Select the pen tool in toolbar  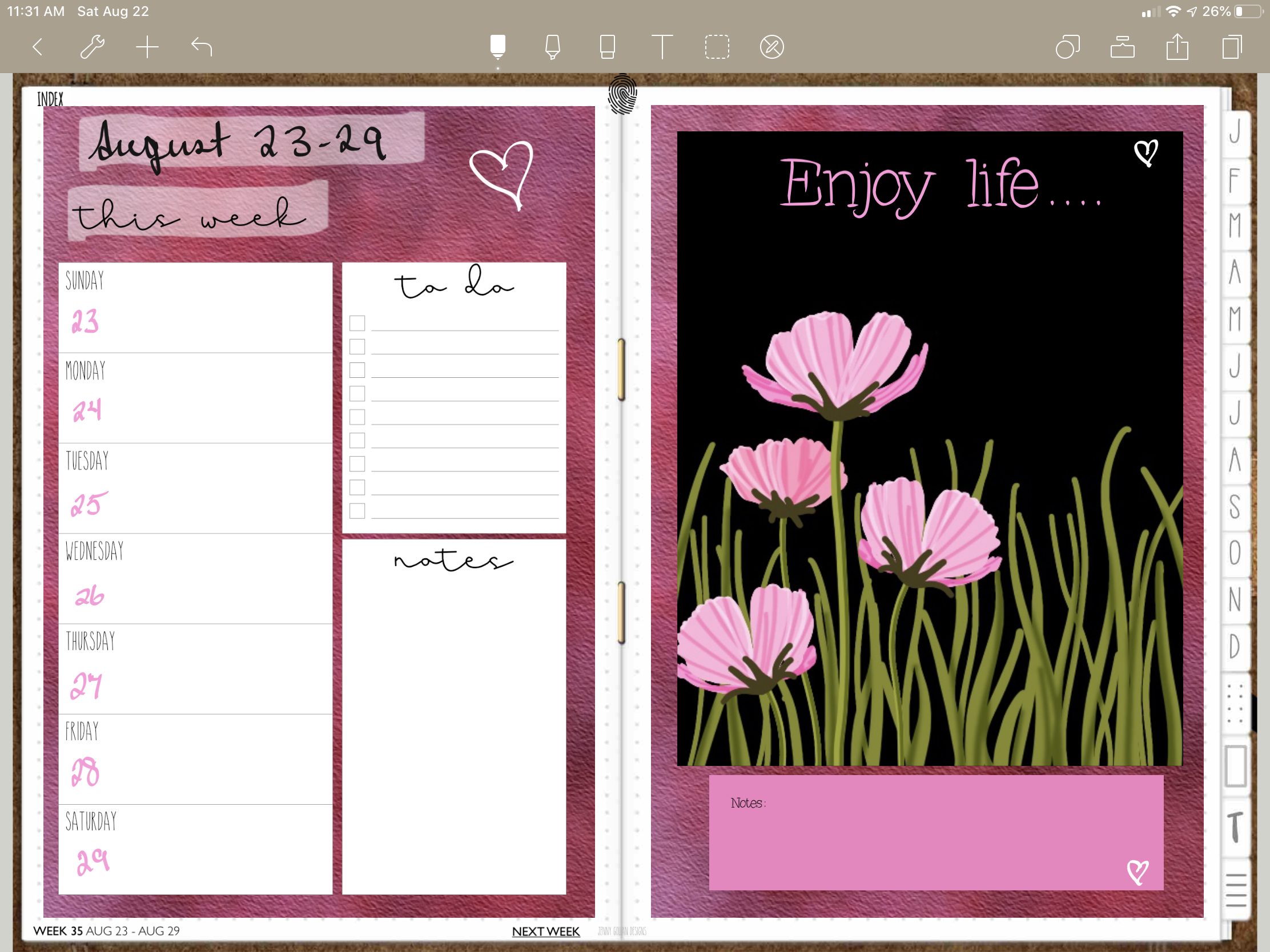498,46
